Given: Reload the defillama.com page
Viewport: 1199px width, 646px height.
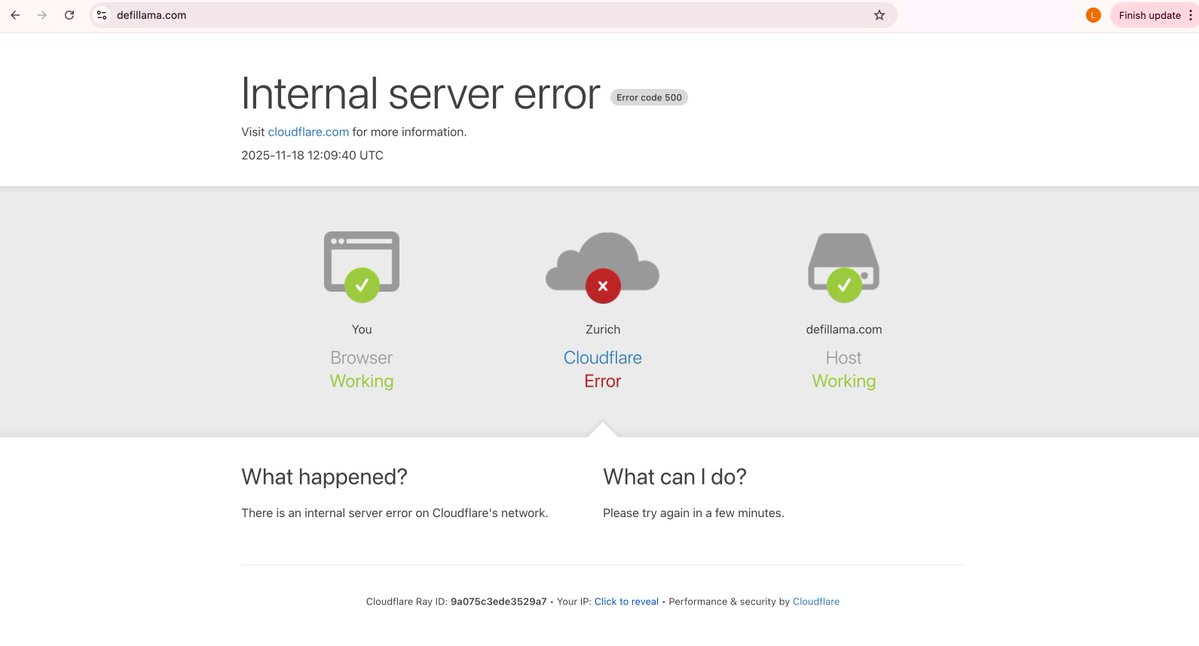Looking at the screenshot, I should [69, 15].
